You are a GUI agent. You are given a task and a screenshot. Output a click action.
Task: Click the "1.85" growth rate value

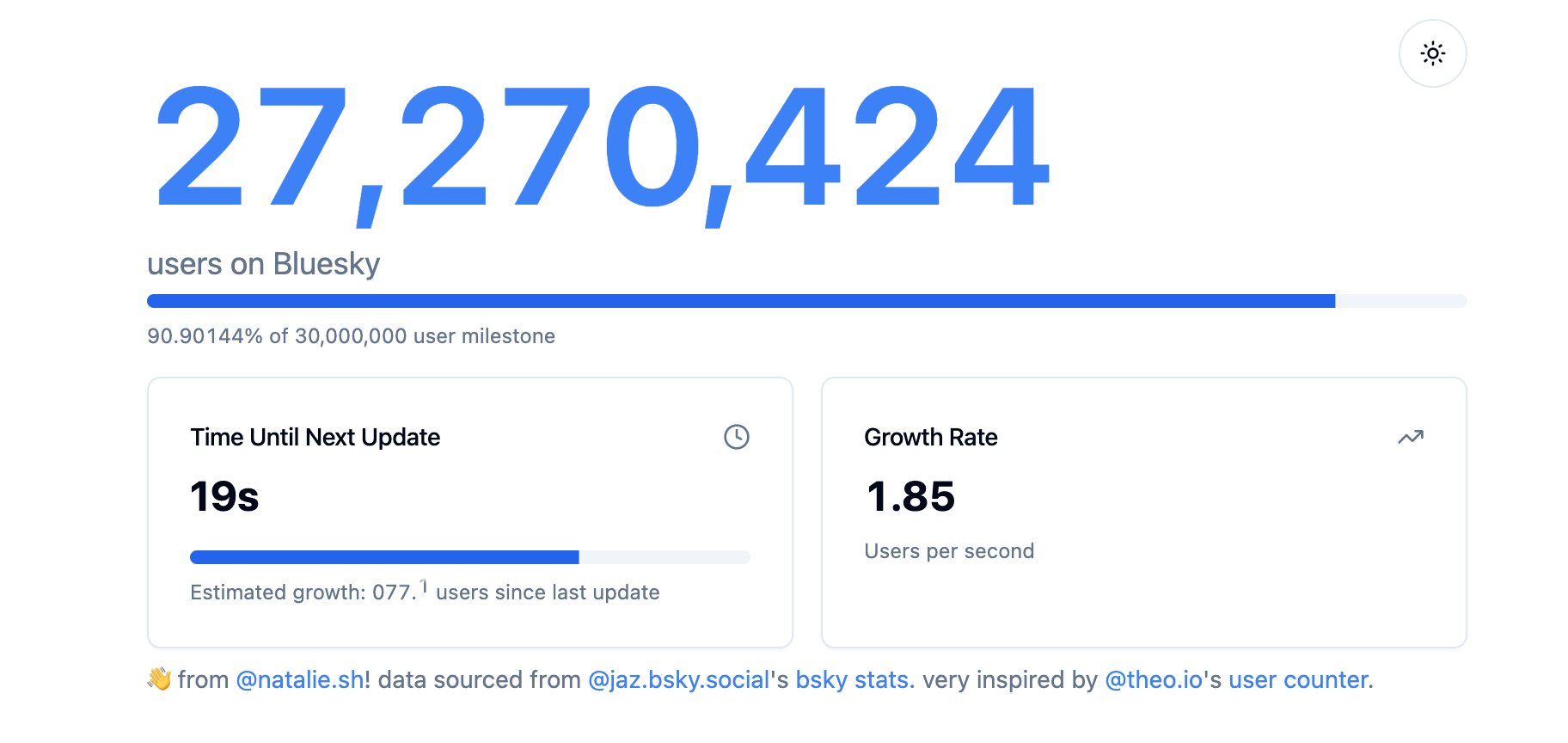[x=911, y=496]
